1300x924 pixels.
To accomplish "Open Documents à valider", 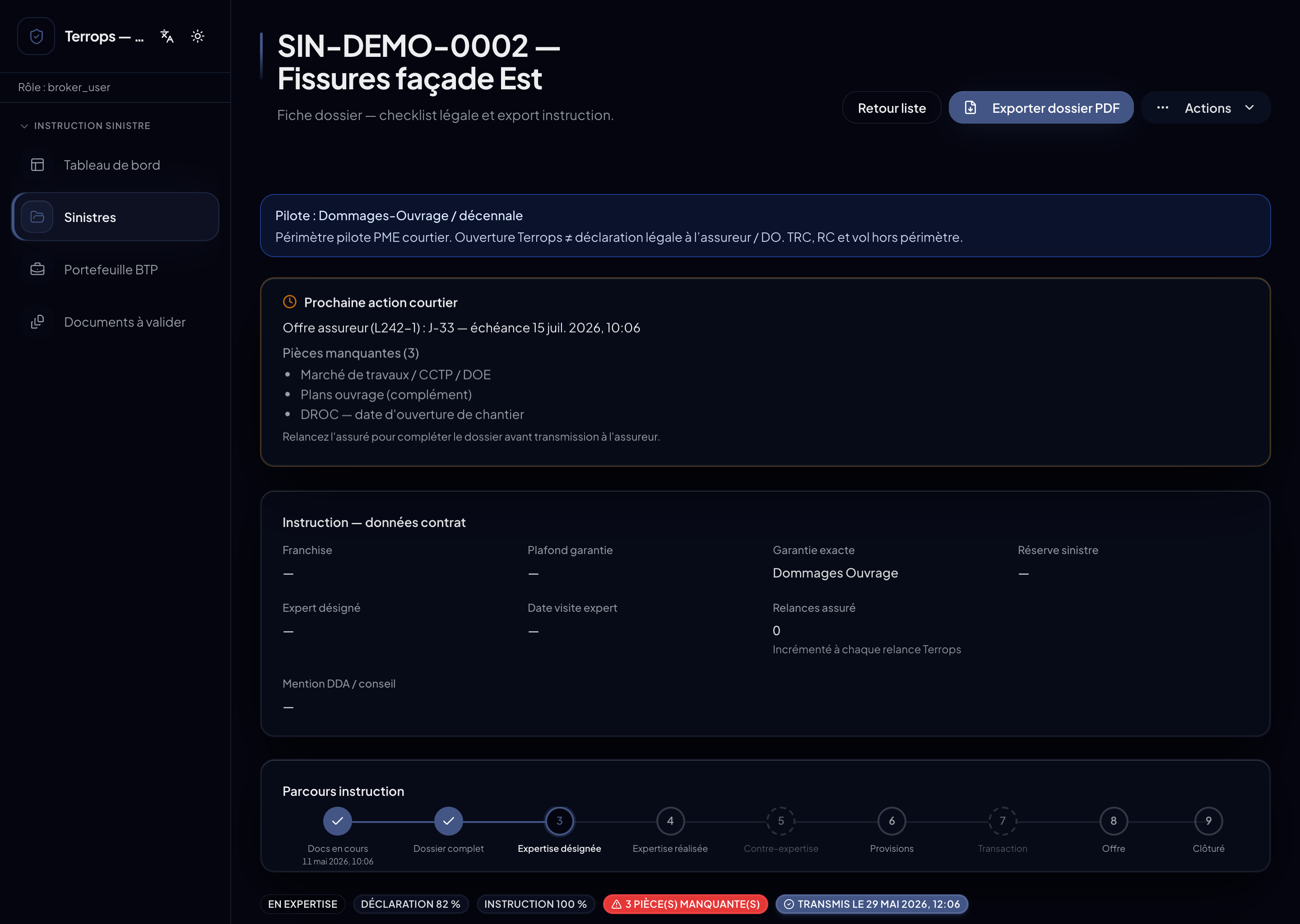I will 116,322.
